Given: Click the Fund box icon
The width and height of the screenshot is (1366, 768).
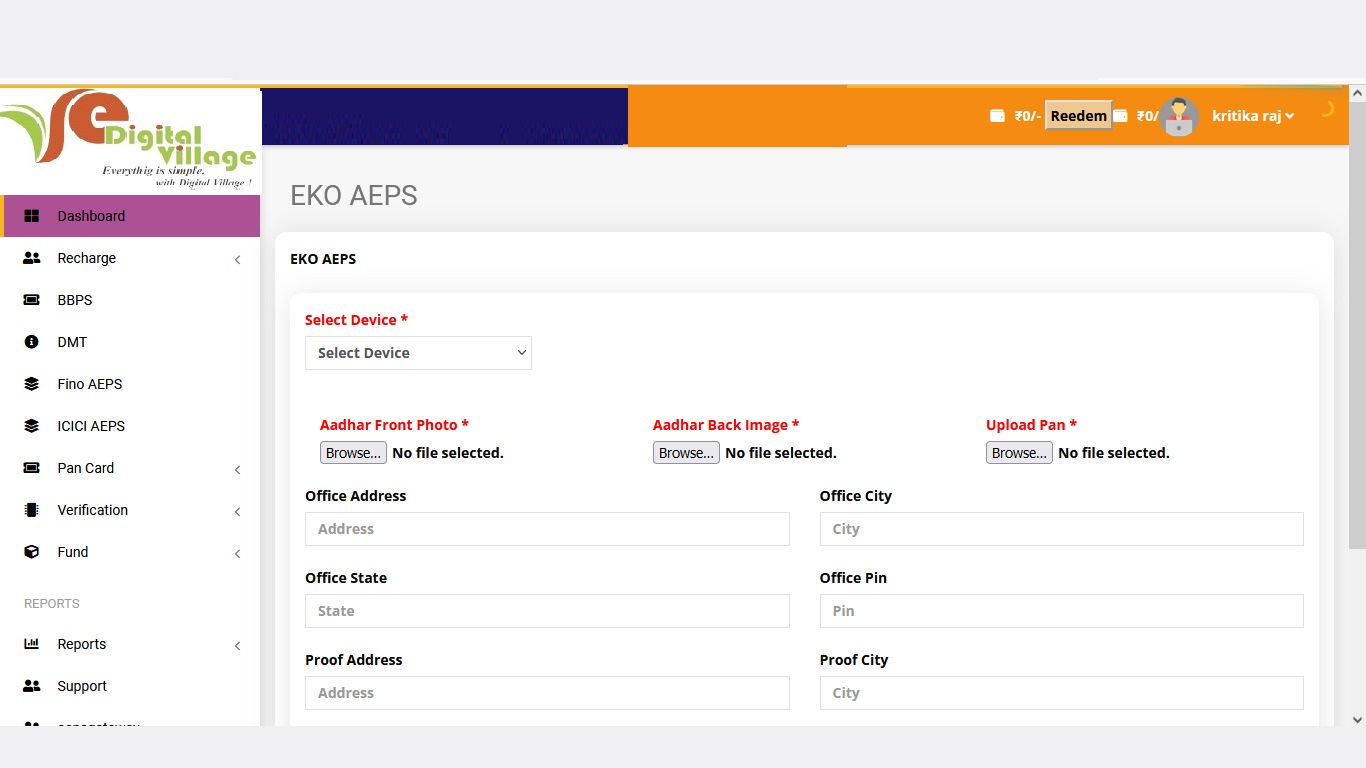Looking at the screenshot, I should [x=31, y=552].
